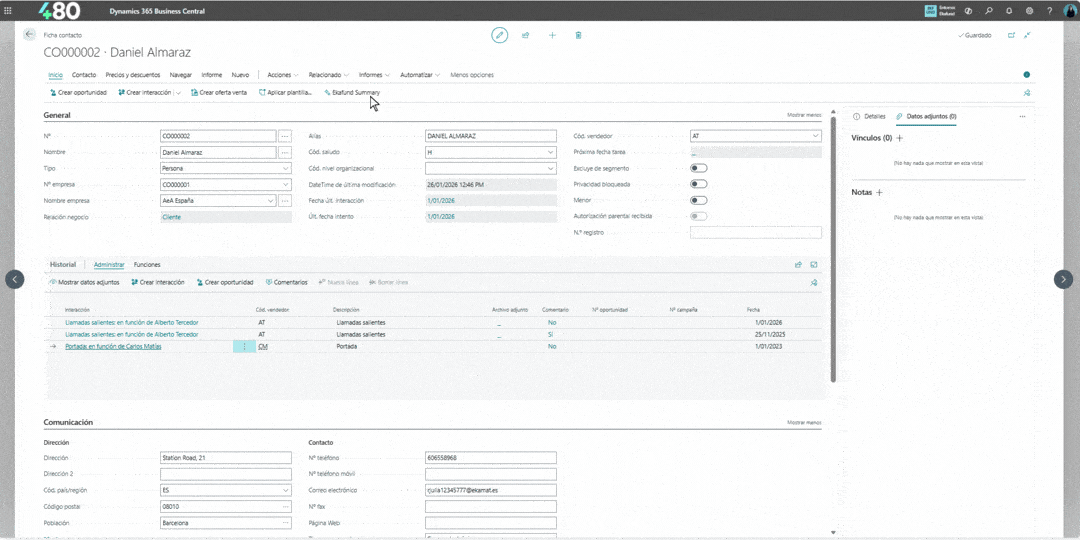Screen dimensions: 1080x540
Task: Click the pencil edit icon
Action: (499, 35)
